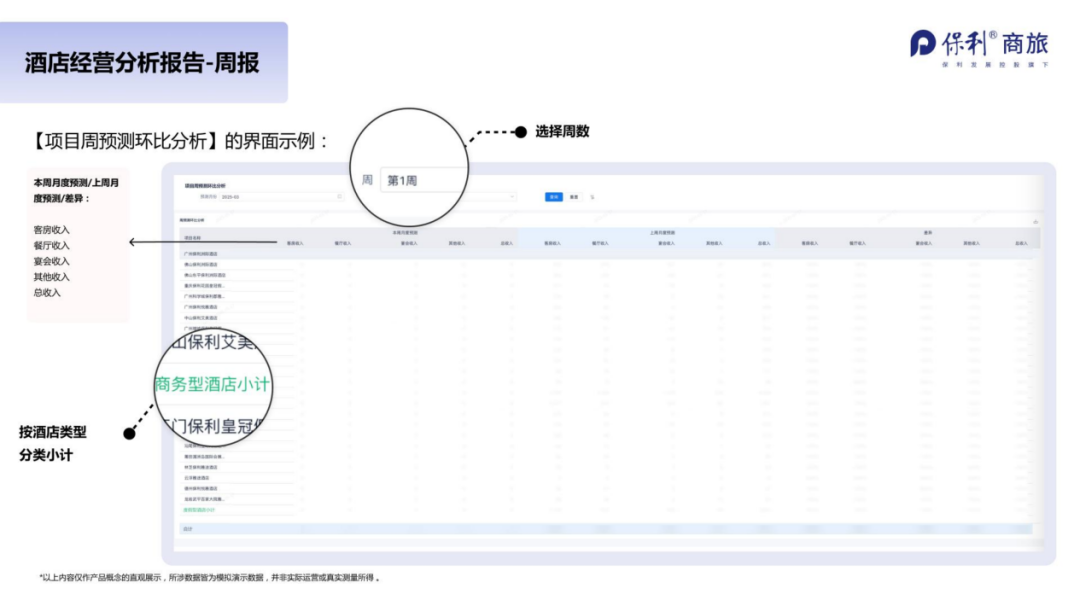Image resolution: width=1080 pixels, height=606 pixels.
Task: Click the black dot beside 选择周数
Action: pyautogui.click(x=520, y=132)
